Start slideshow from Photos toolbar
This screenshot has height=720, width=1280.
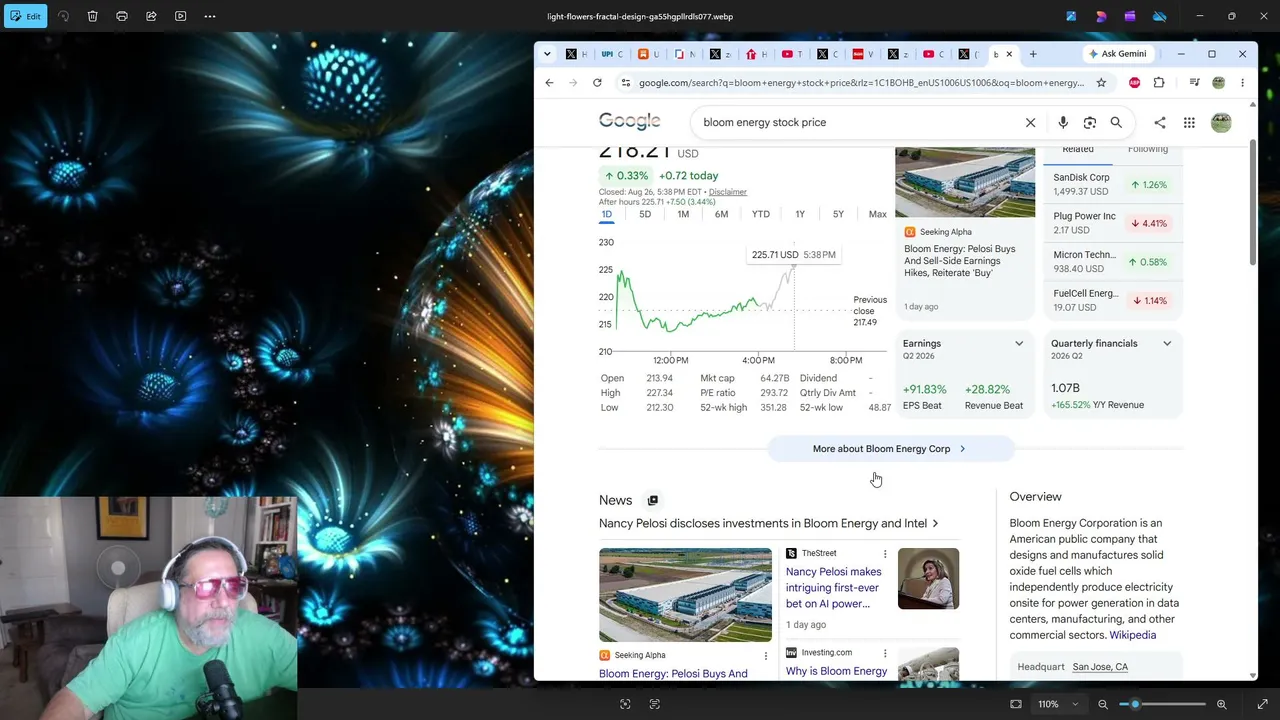(x=180, y=16)
